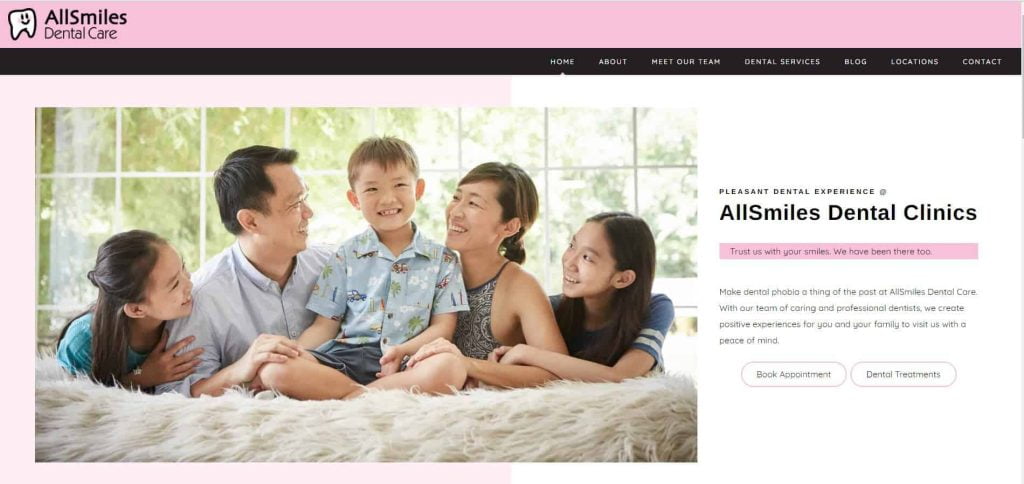
Task: Click the 'Pleasant Dental Experience @' tagline
Action: [x=803, y=191]
